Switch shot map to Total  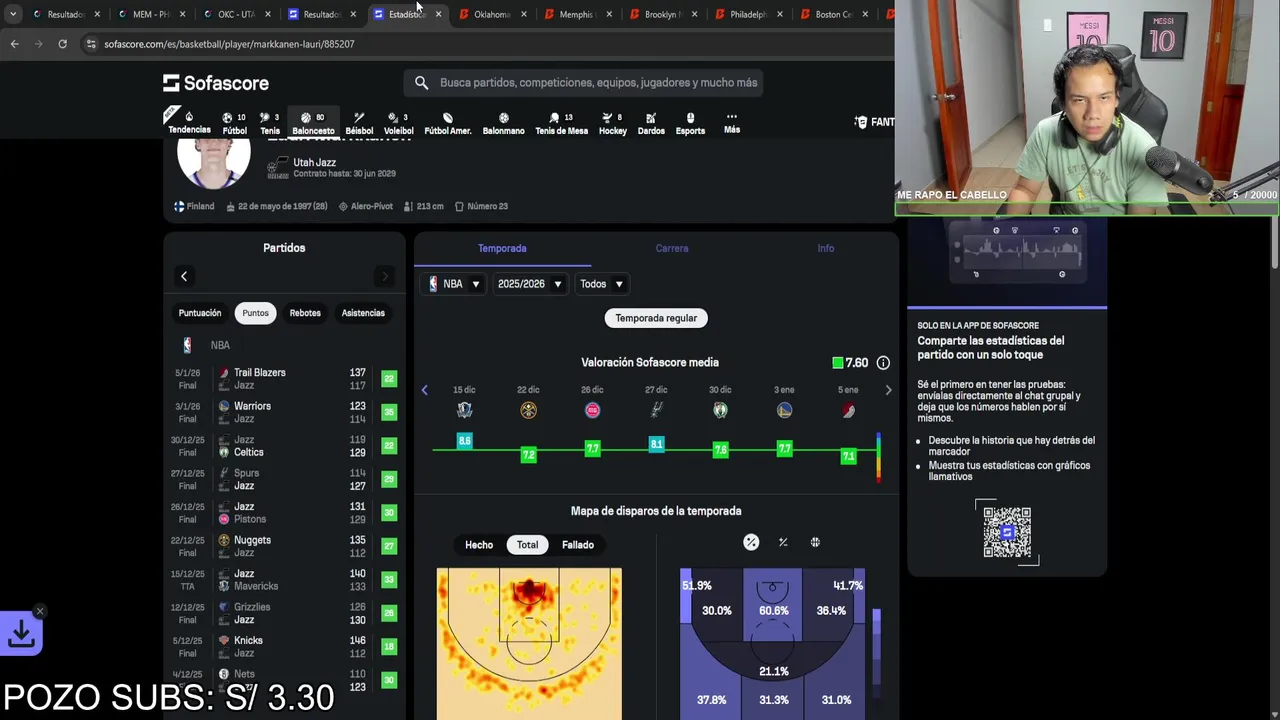click(527, 545)
